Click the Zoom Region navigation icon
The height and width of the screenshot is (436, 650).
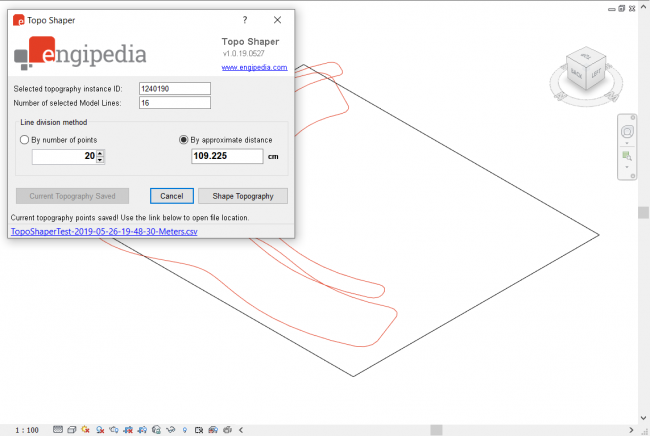[627, 156]
